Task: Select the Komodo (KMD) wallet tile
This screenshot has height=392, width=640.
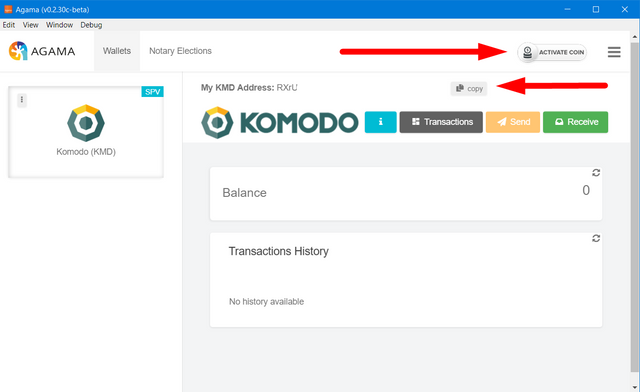Action: 86,132
